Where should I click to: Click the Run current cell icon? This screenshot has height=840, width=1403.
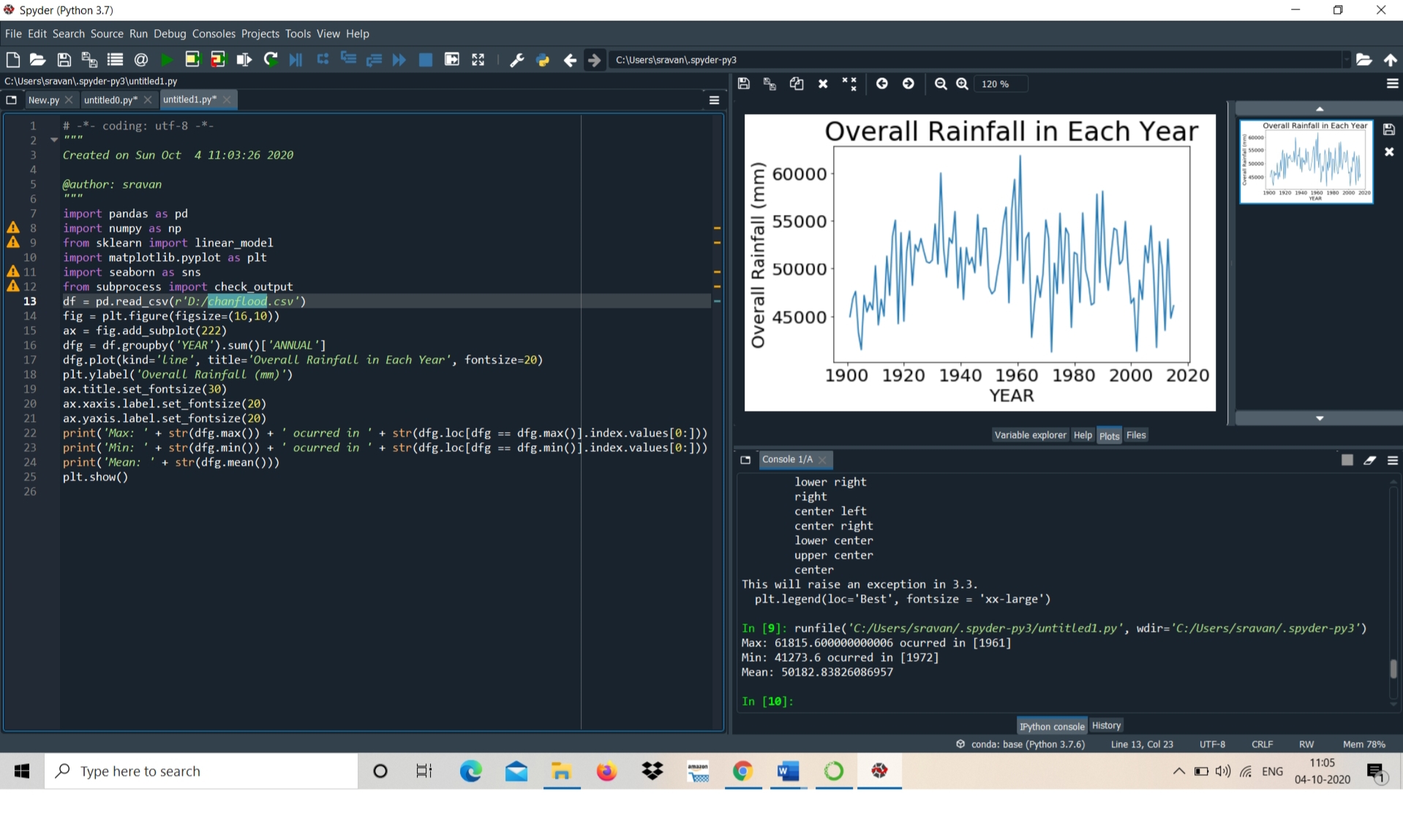pyautogui.click(x=192, y=60)
